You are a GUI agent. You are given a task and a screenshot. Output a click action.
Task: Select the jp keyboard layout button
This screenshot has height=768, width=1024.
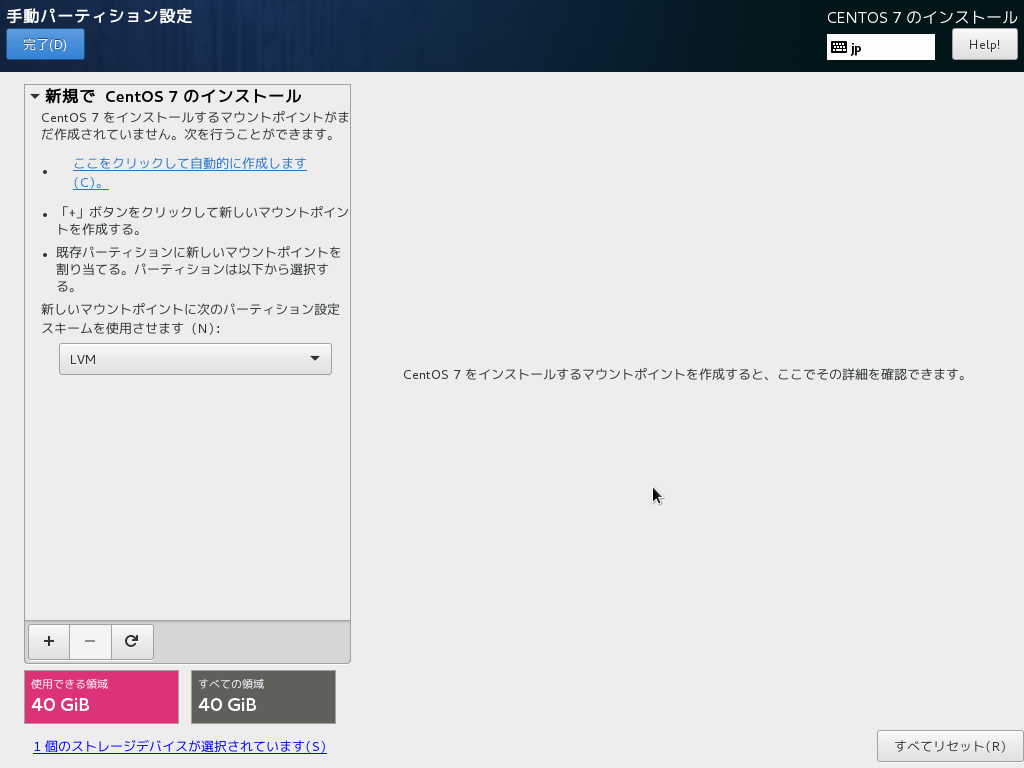point(880,46)
